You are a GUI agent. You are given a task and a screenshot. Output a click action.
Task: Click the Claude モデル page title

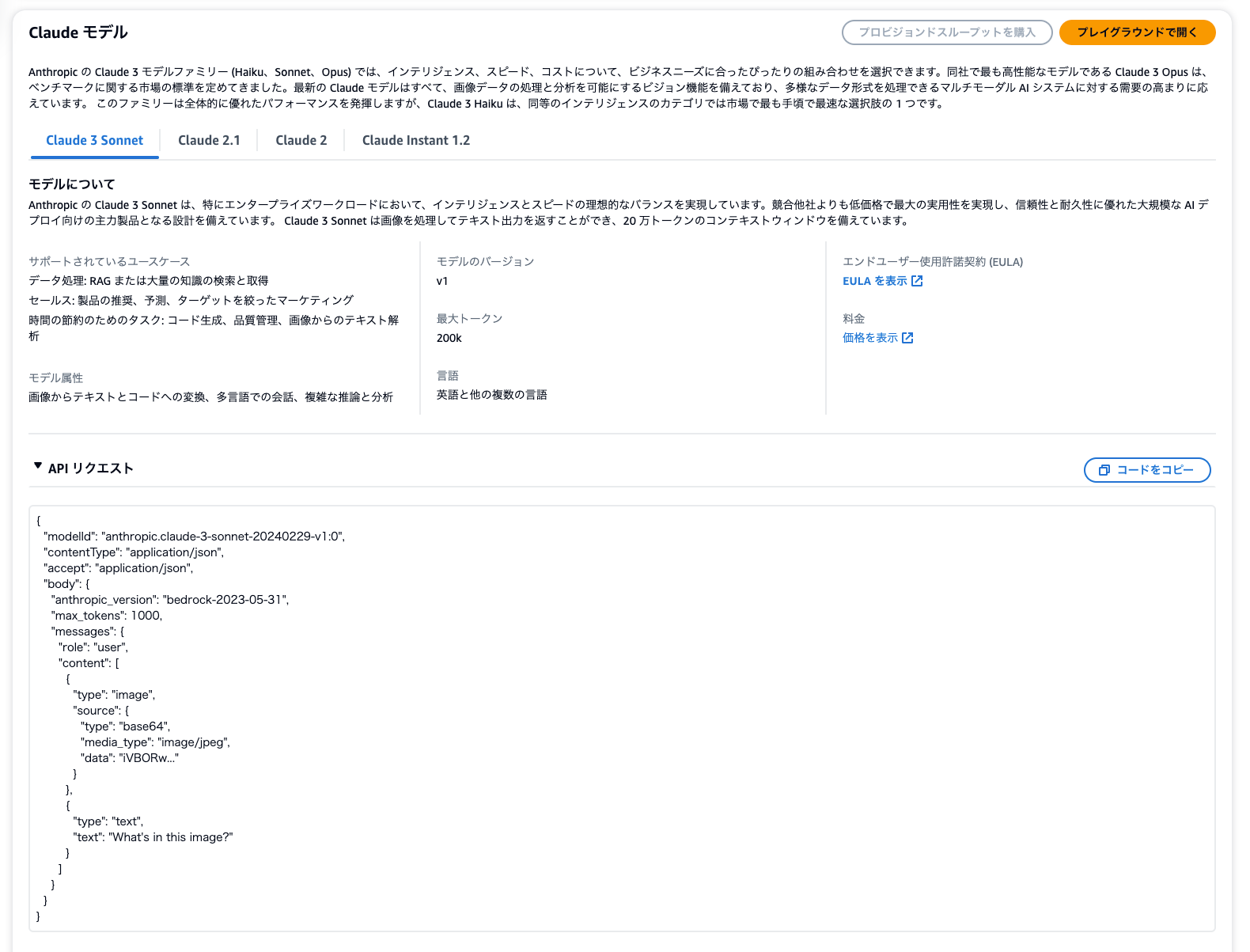click(78, 32)
